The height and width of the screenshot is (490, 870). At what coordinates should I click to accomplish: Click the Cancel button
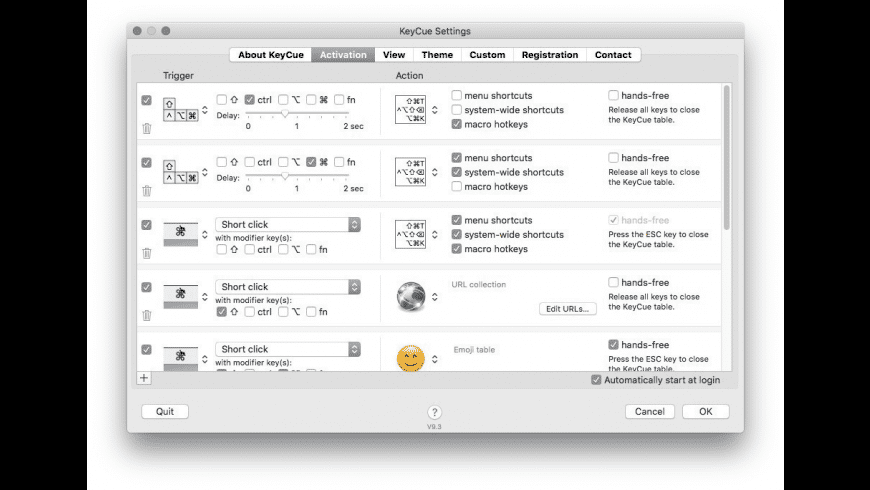pyautogui.click(x=650, y=411)
